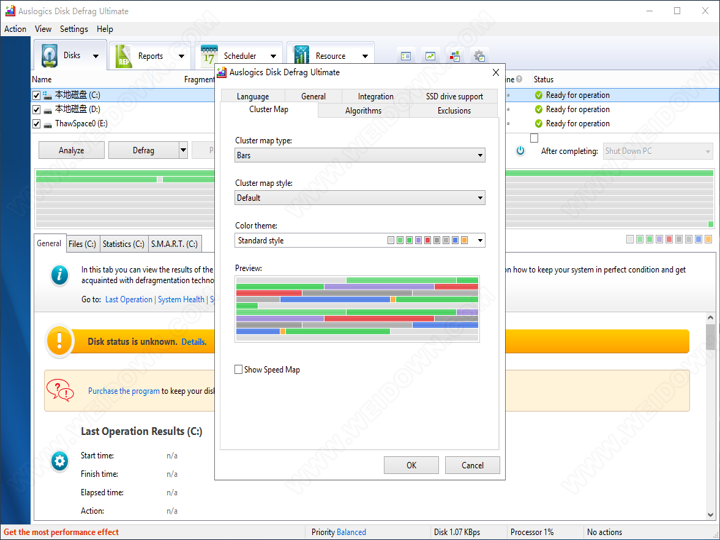Click the Auslogics logo in dialog title bar
The image size is (720, 540).
(222, 72)
